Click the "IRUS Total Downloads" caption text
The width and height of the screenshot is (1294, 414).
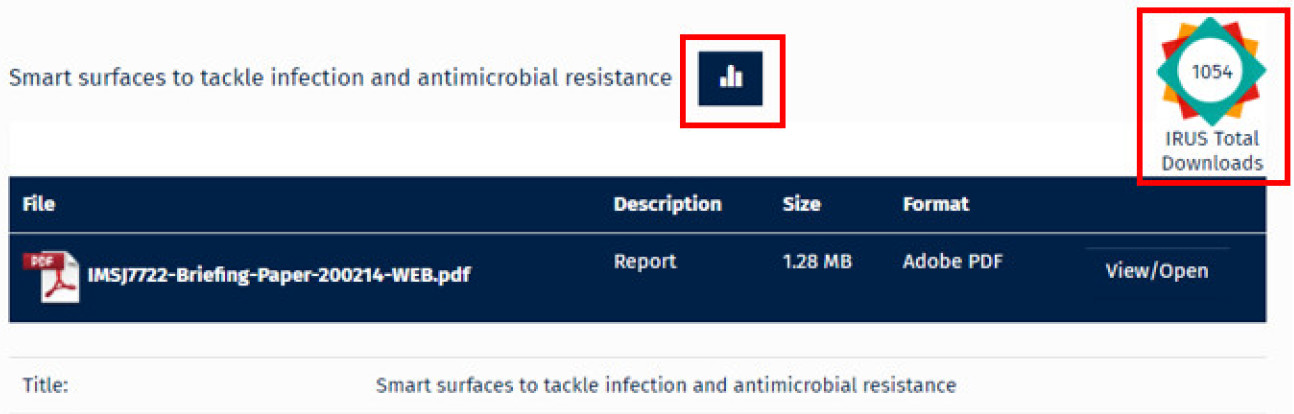(x=1211, y=151)
